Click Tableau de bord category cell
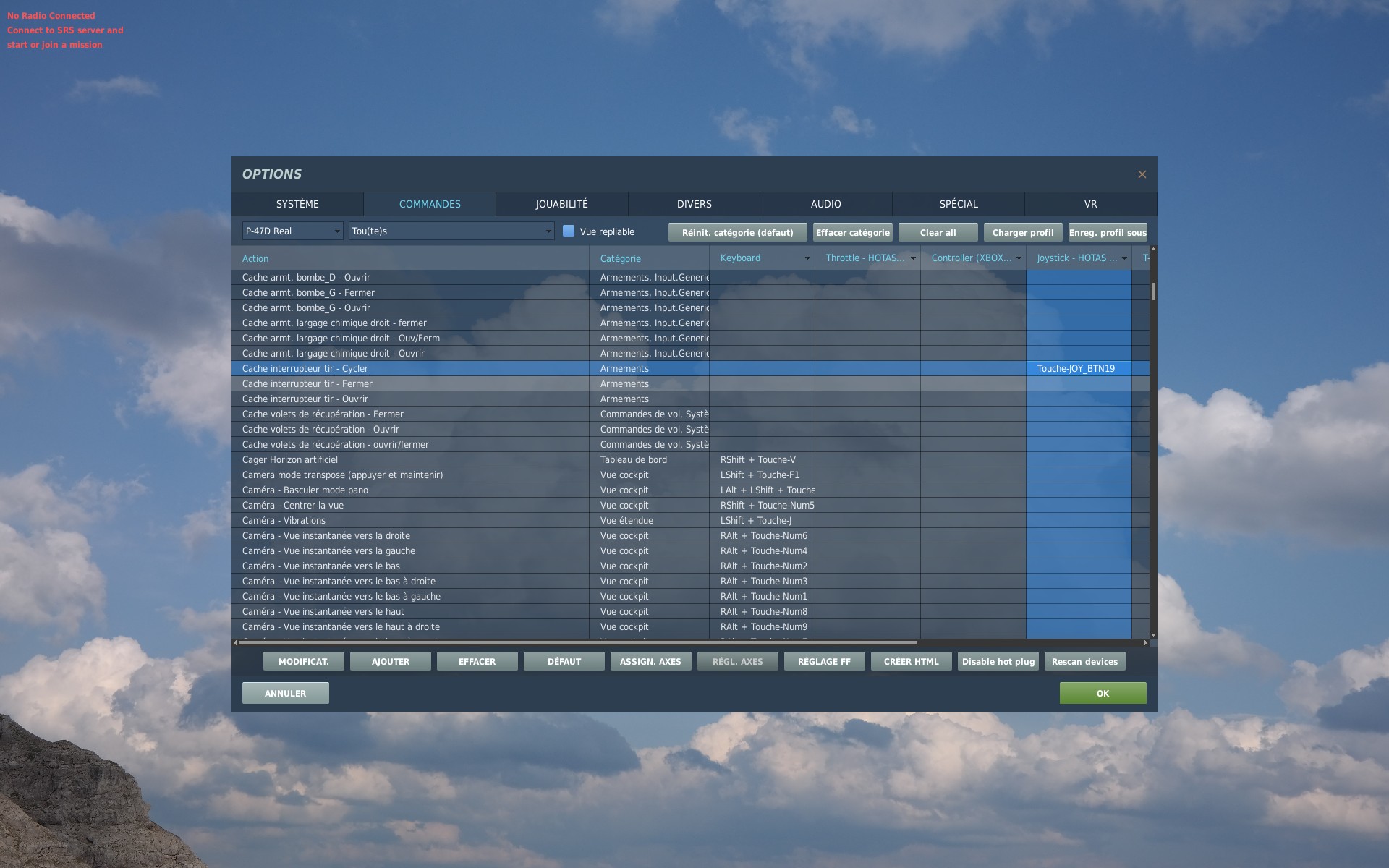This screenshot has width=1389, height=868. (650, 459)
